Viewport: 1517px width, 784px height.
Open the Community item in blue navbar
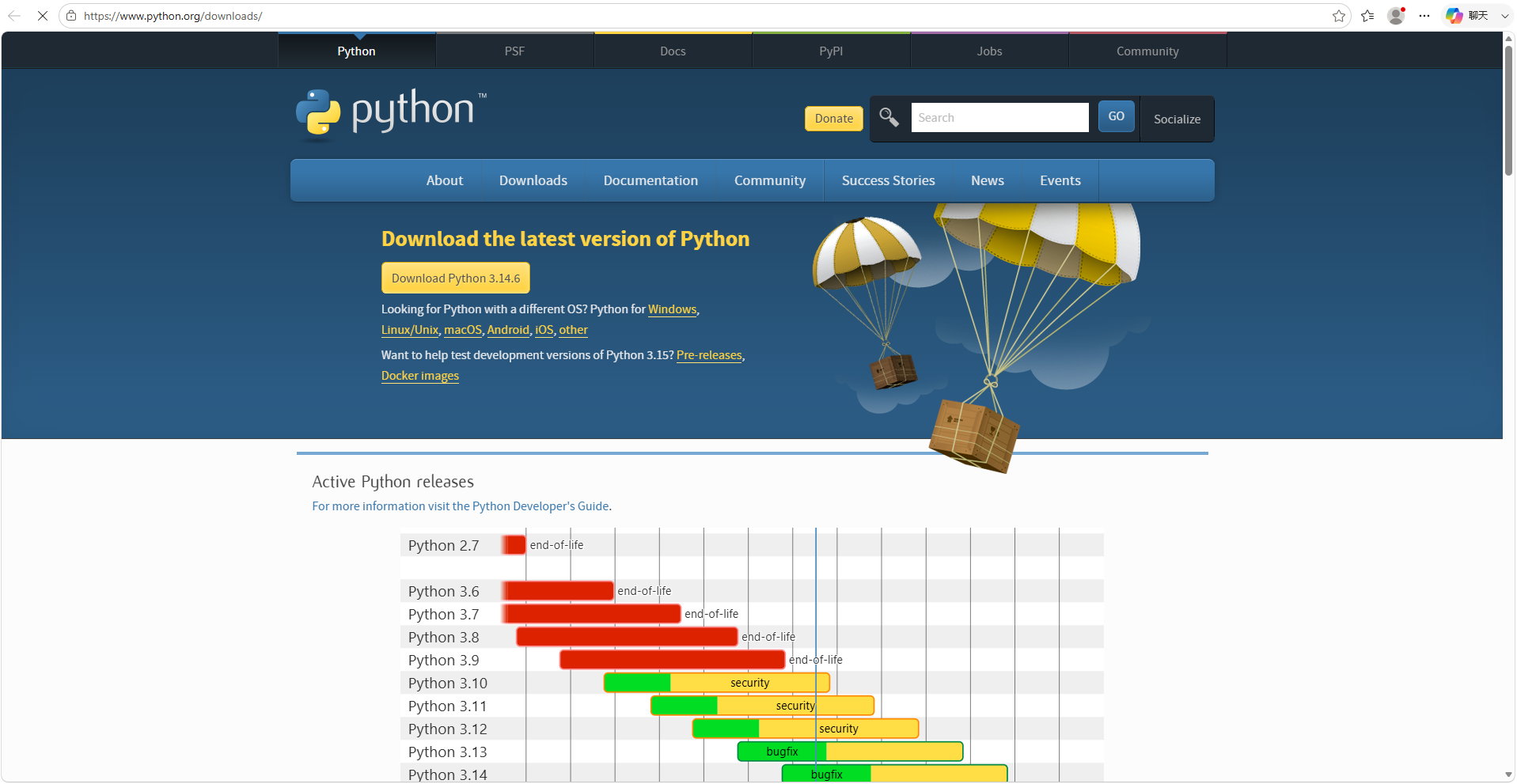point(770,180)
